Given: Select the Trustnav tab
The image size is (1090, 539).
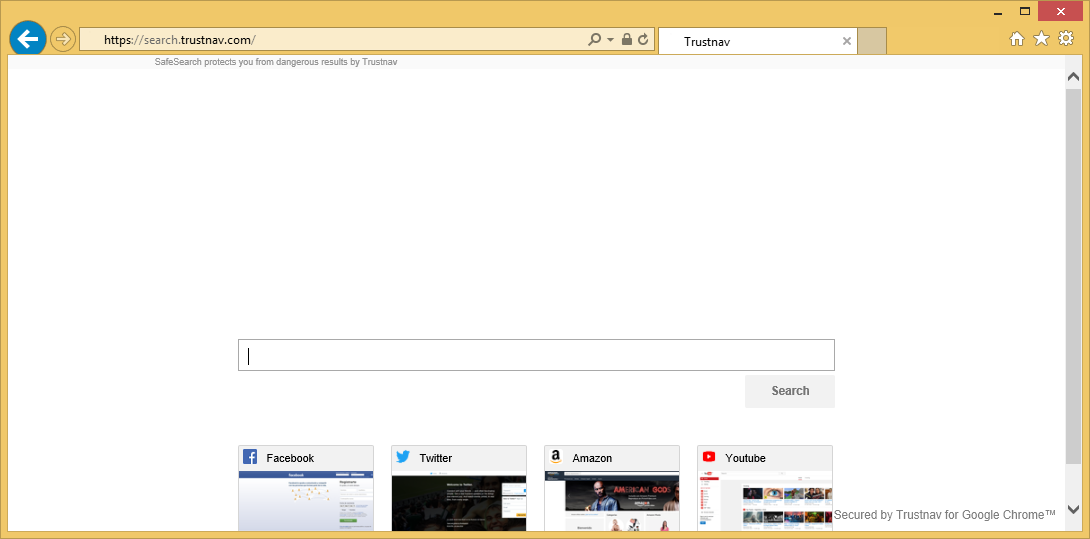Looking at the screenshot, I should point(750,41).
